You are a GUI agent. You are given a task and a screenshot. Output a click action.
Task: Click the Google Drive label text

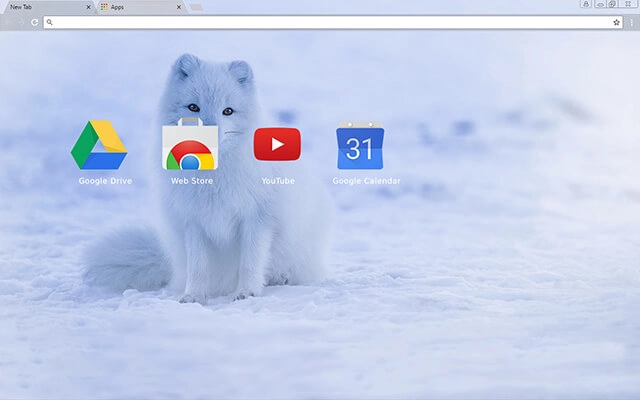pos(105,181)
